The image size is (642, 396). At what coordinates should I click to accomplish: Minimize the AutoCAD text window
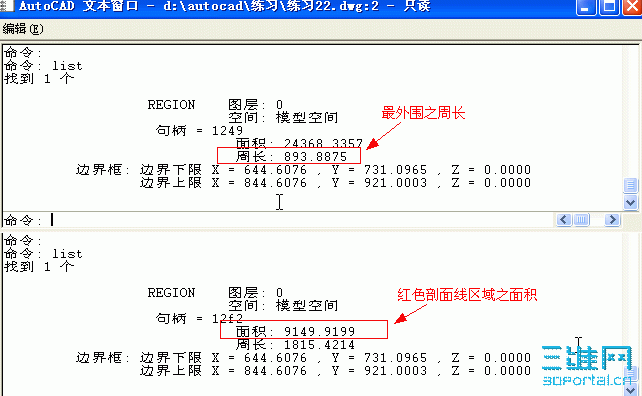point(585,7)
